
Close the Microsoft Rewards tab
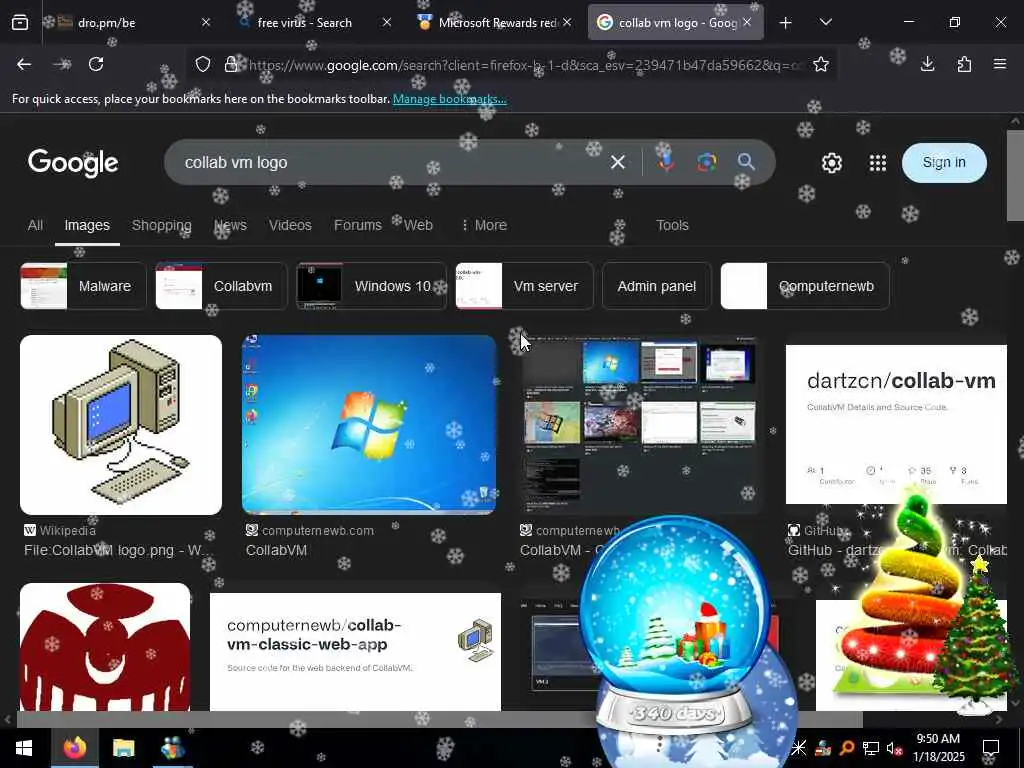click(x=567, y=22)
